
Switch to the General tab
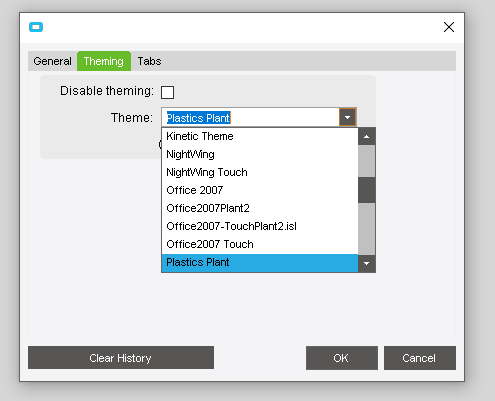point(52,61)
